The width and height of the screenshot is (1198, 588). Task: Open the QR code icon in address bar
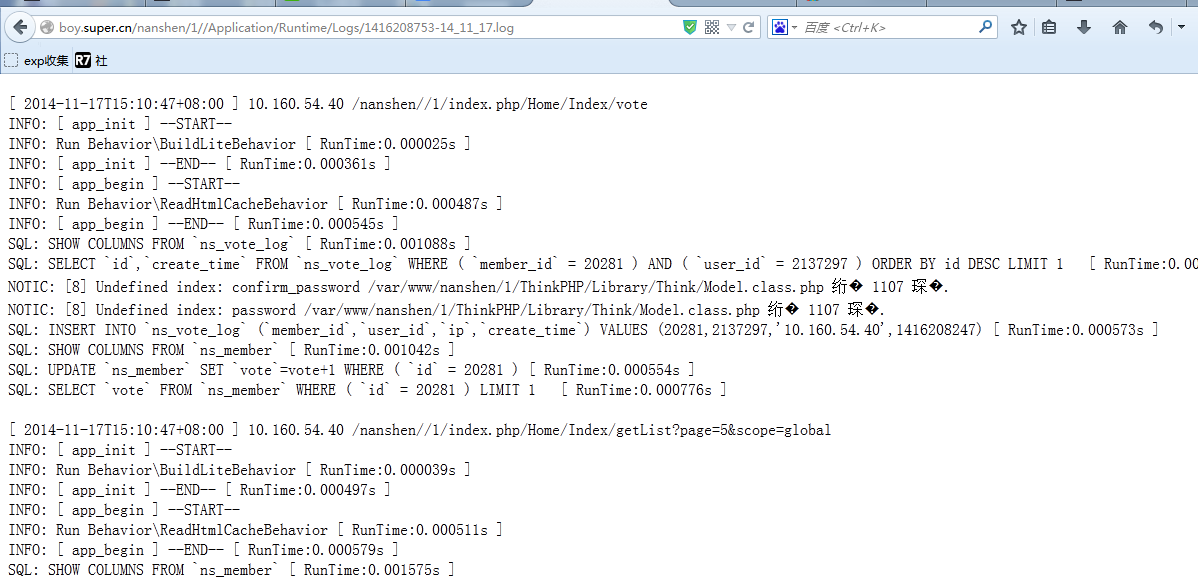(x=712, y=27)
